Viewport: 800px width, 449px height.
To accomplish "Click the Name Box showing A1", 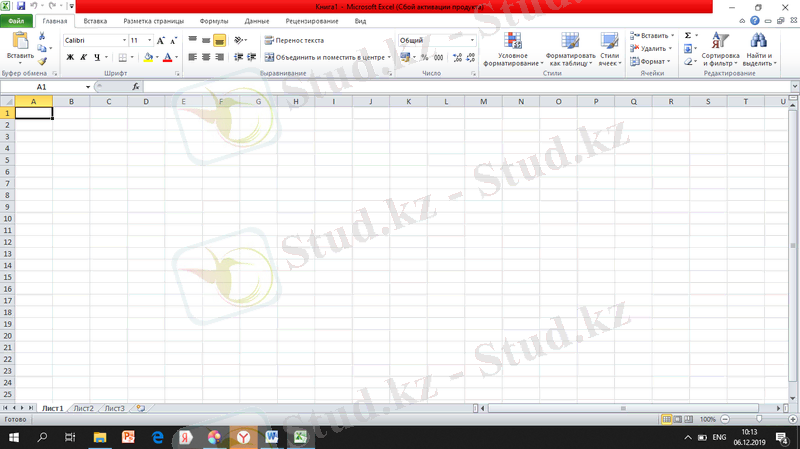I will point(46,87).
